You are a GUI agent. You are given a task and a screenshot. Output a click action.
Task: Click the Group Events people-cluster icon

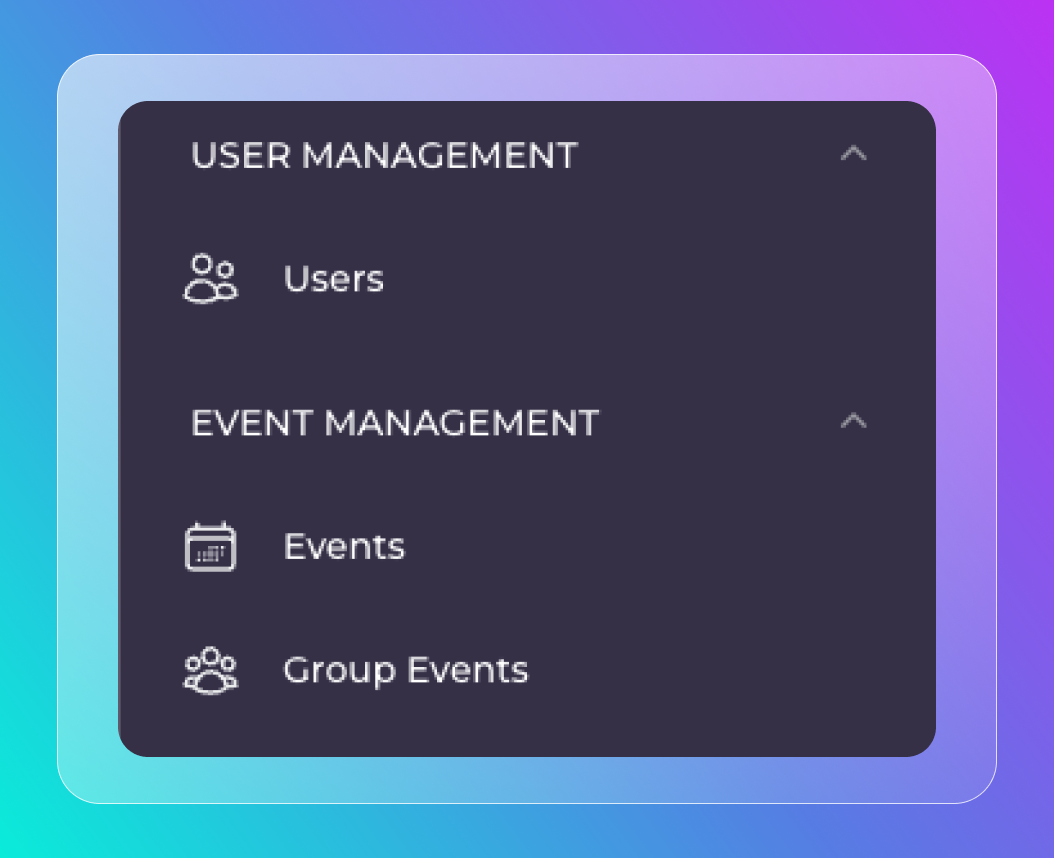coord(210,670)
